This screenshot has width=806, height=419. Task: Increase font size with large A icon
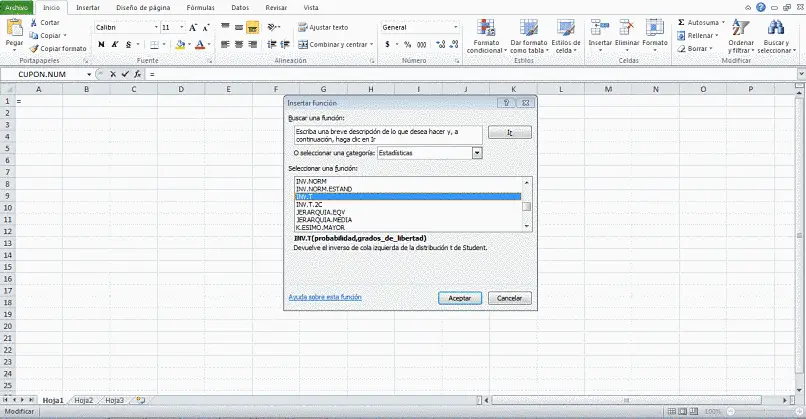(x=193, y=28)
